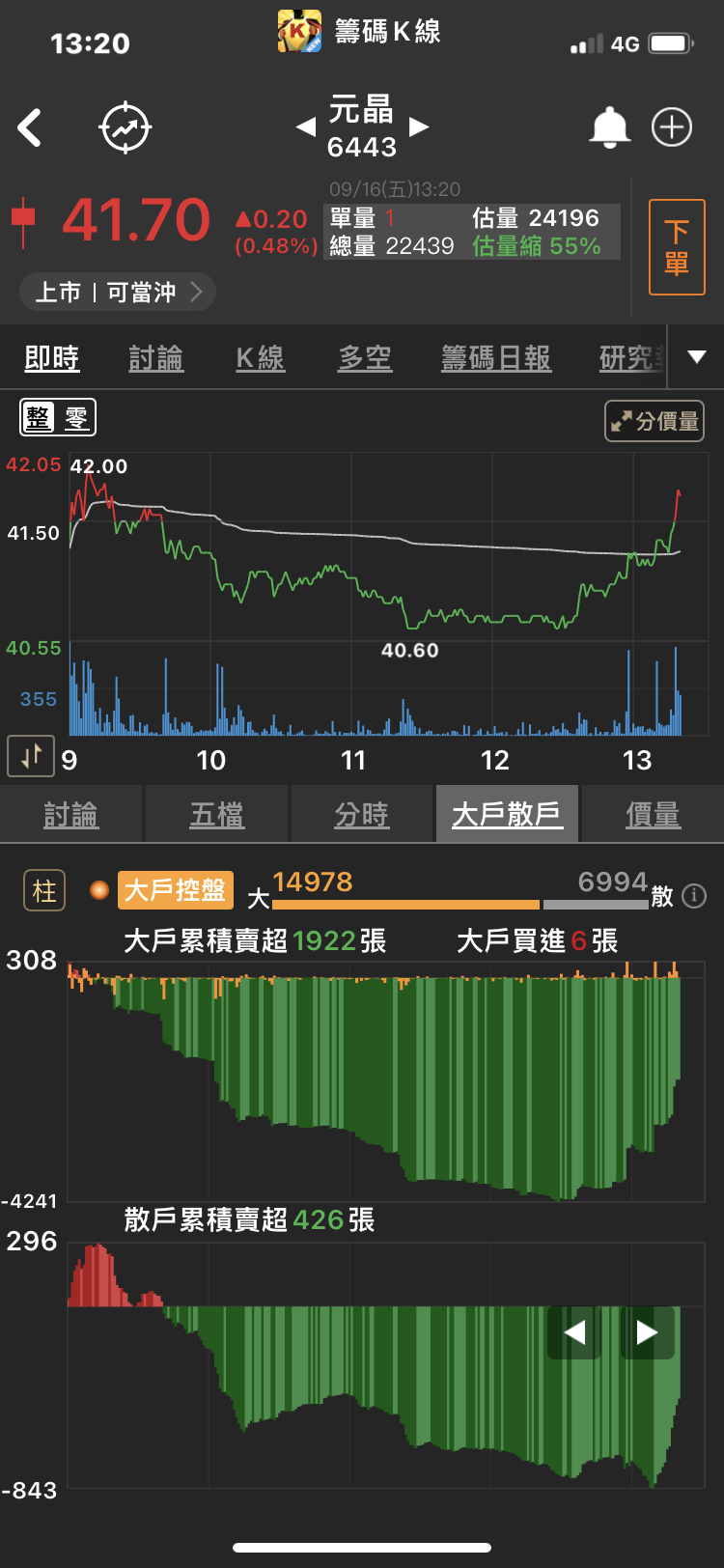Open the target trend chart icon
724x1568 pixels.
[125, 127]
